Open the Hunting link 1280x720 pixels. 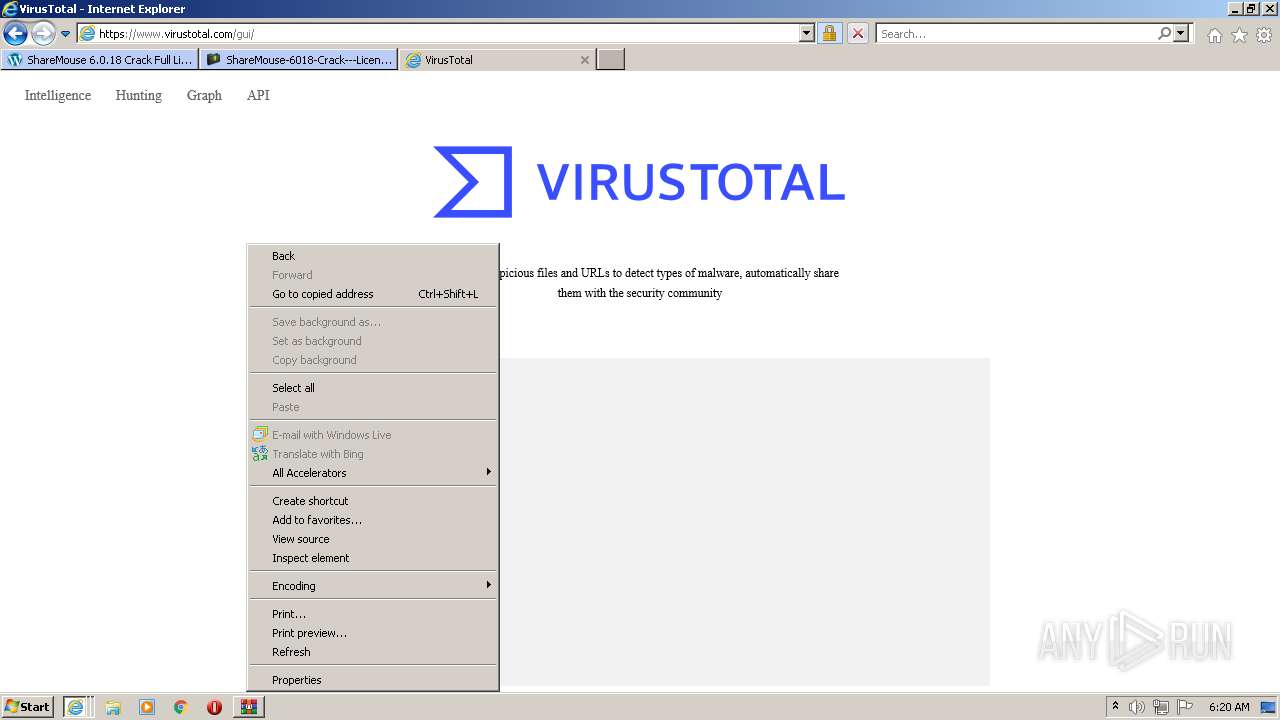(138, 96)
